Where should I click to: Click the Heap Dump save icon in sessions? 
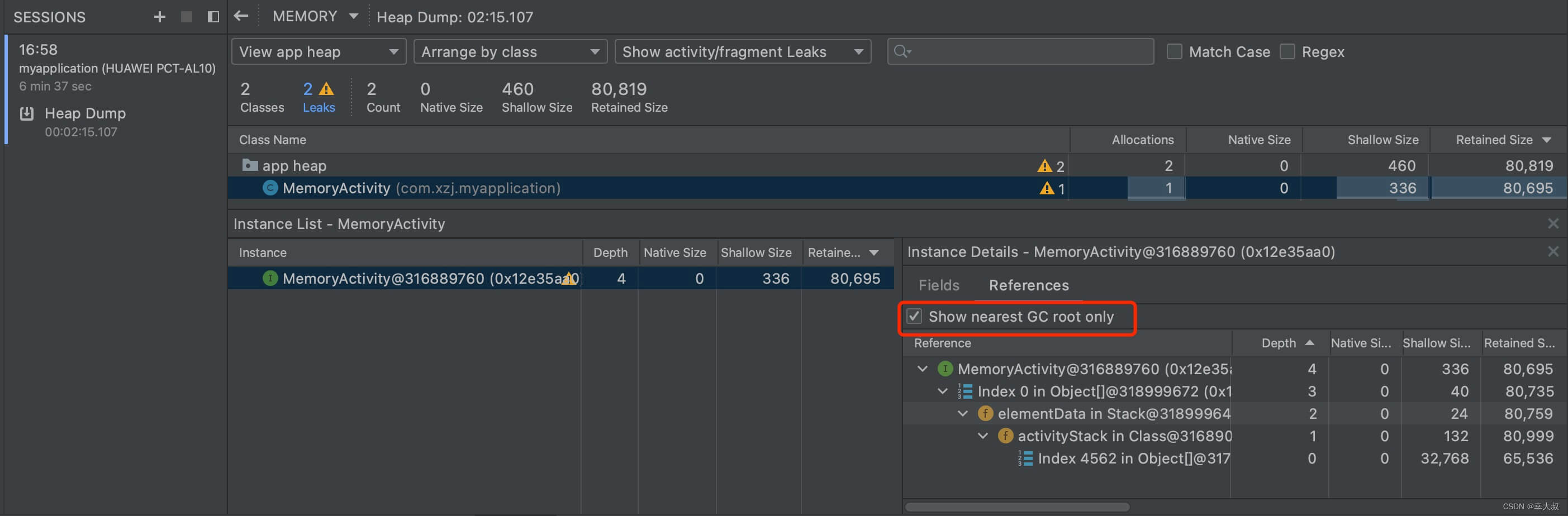click(x=27, y=114)
